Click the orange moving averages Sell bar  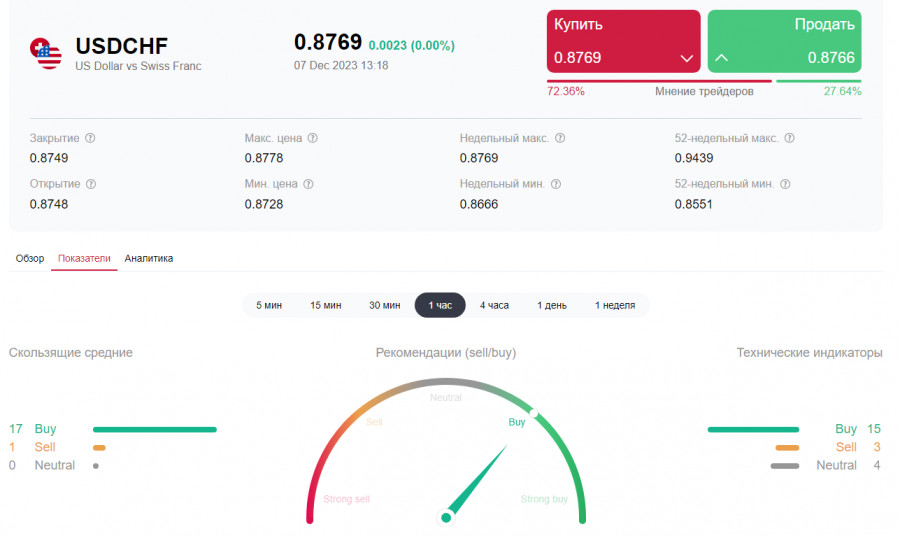[99, 448]
